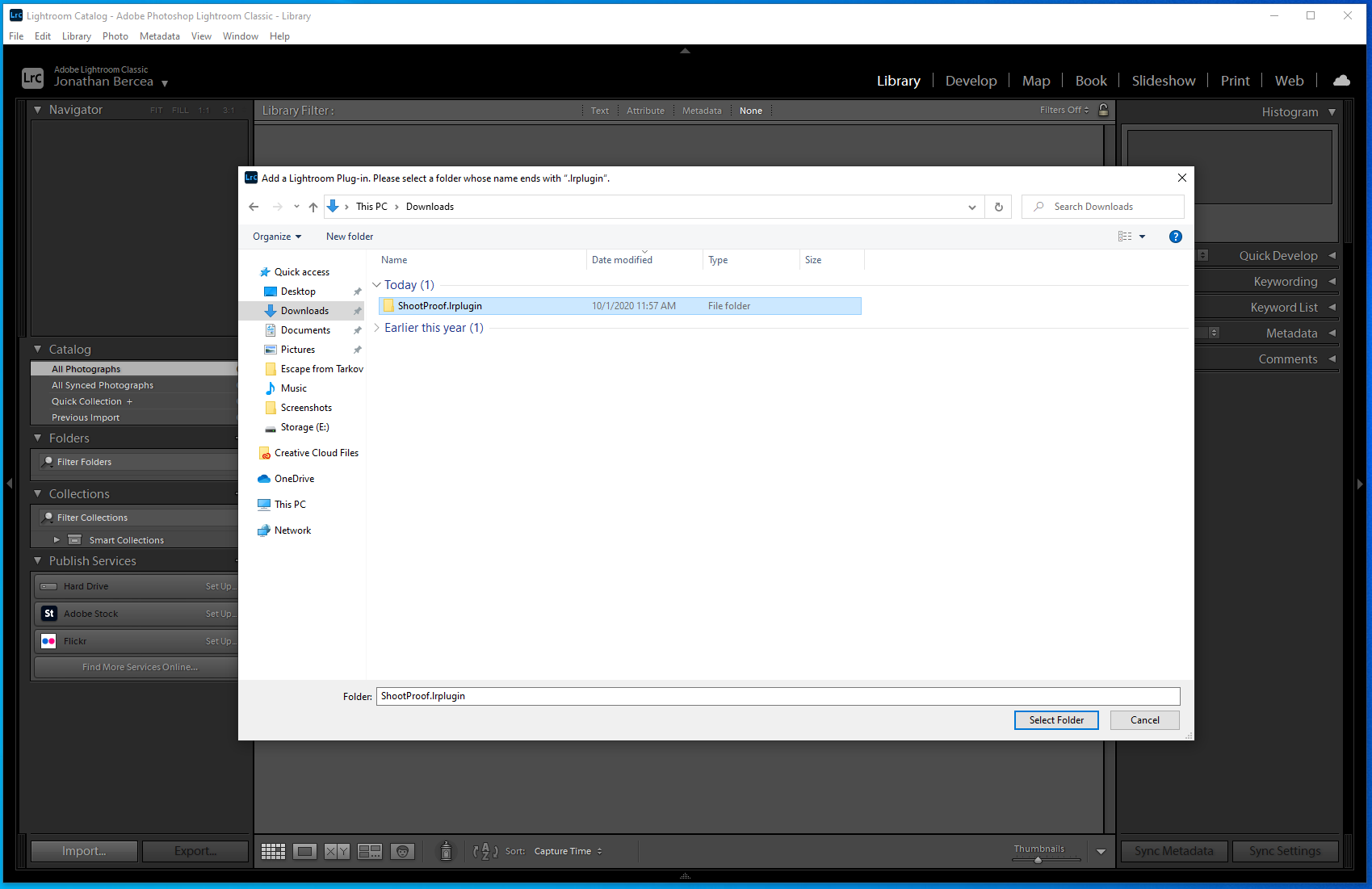The width and height of the screenshot is (1372, 889).
Task: Open address bar history dropdown
Action: point(971,207)
